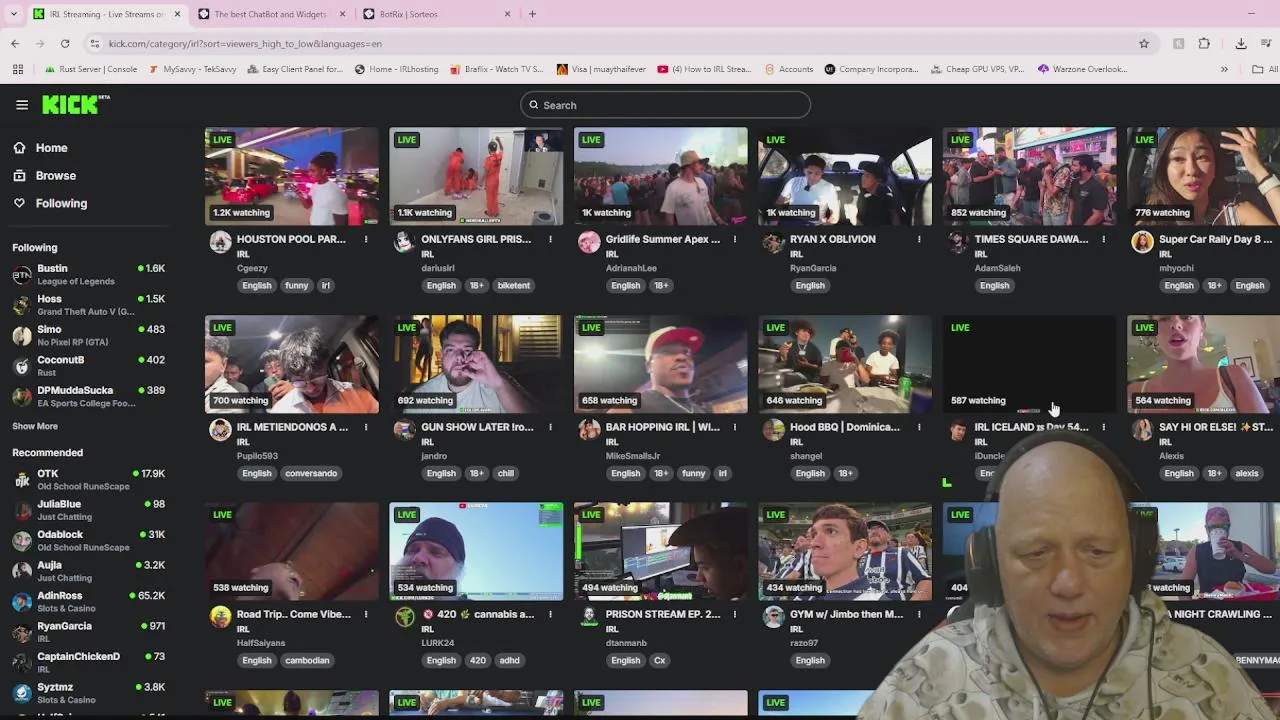Open AdinRoss in Recommended list
1280x720 pixels.
point(88,602)
